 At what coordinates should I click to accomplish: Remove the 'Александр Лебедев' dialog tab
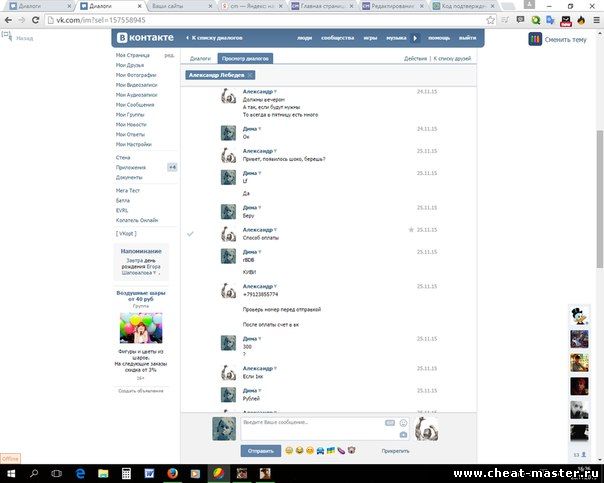pyautogui.click(x=250, y=75)
